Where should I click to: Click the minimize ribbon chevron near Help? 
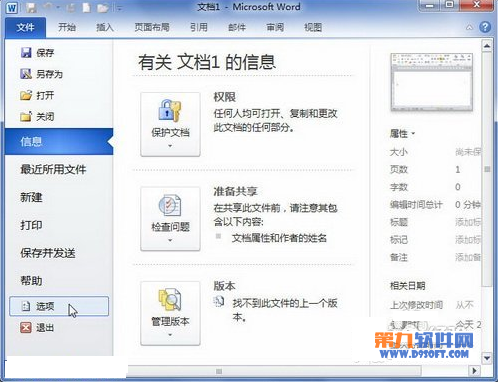pyautogui.click(x=469, y=27)
